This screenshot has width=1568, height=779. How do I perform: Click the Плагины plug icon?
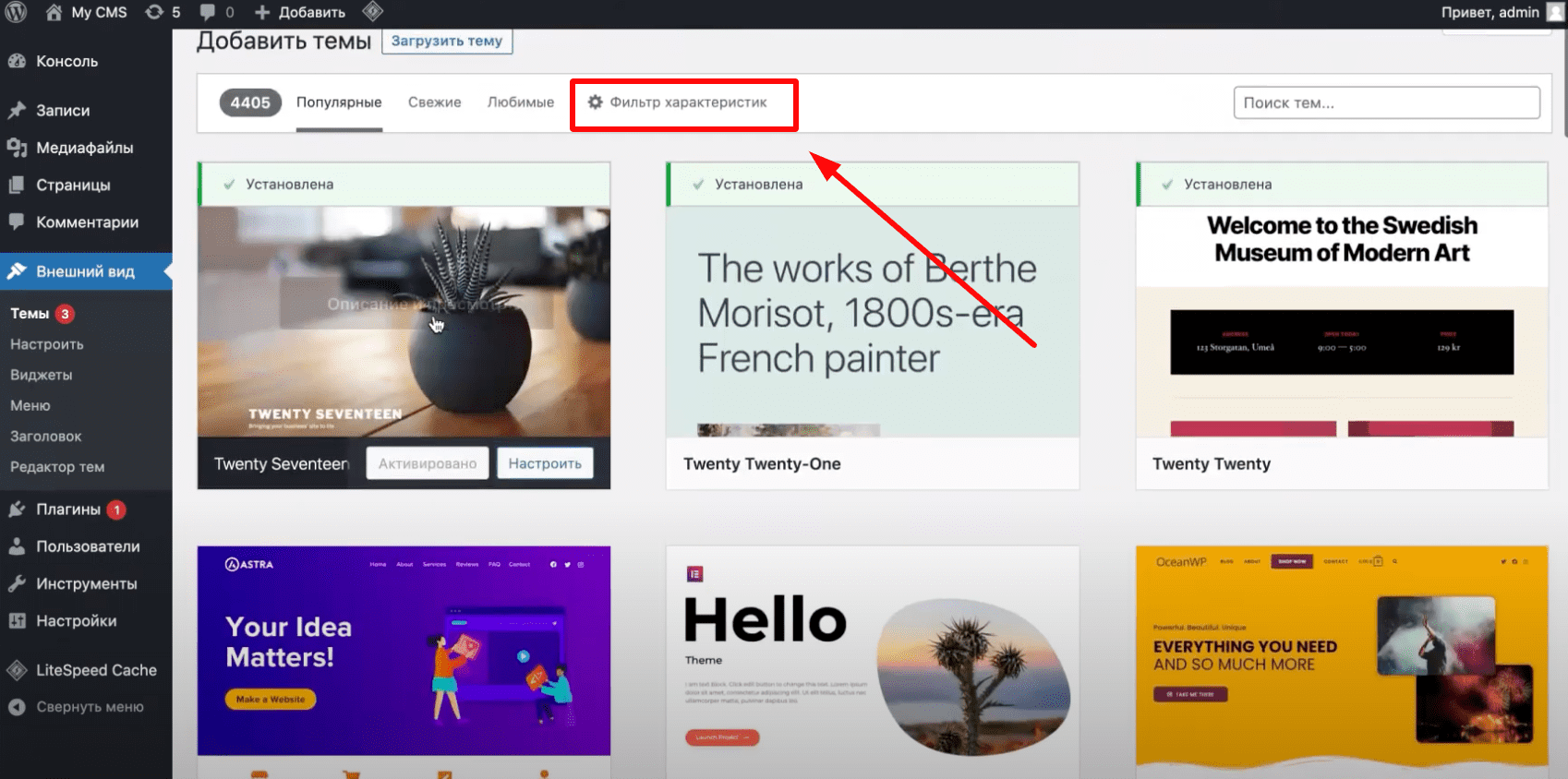click(17, 509)
